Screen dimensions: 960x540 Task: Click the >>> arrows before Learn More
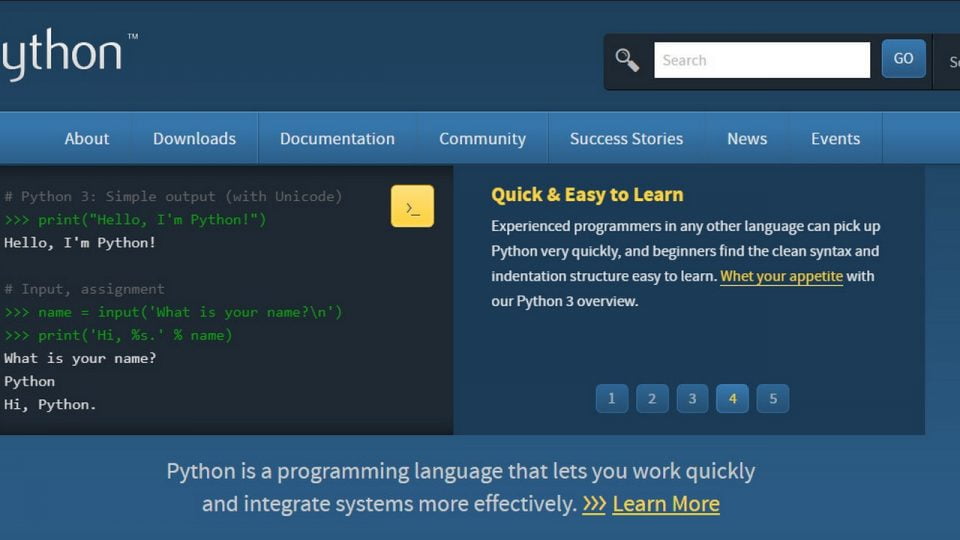[x=593, y=504]
